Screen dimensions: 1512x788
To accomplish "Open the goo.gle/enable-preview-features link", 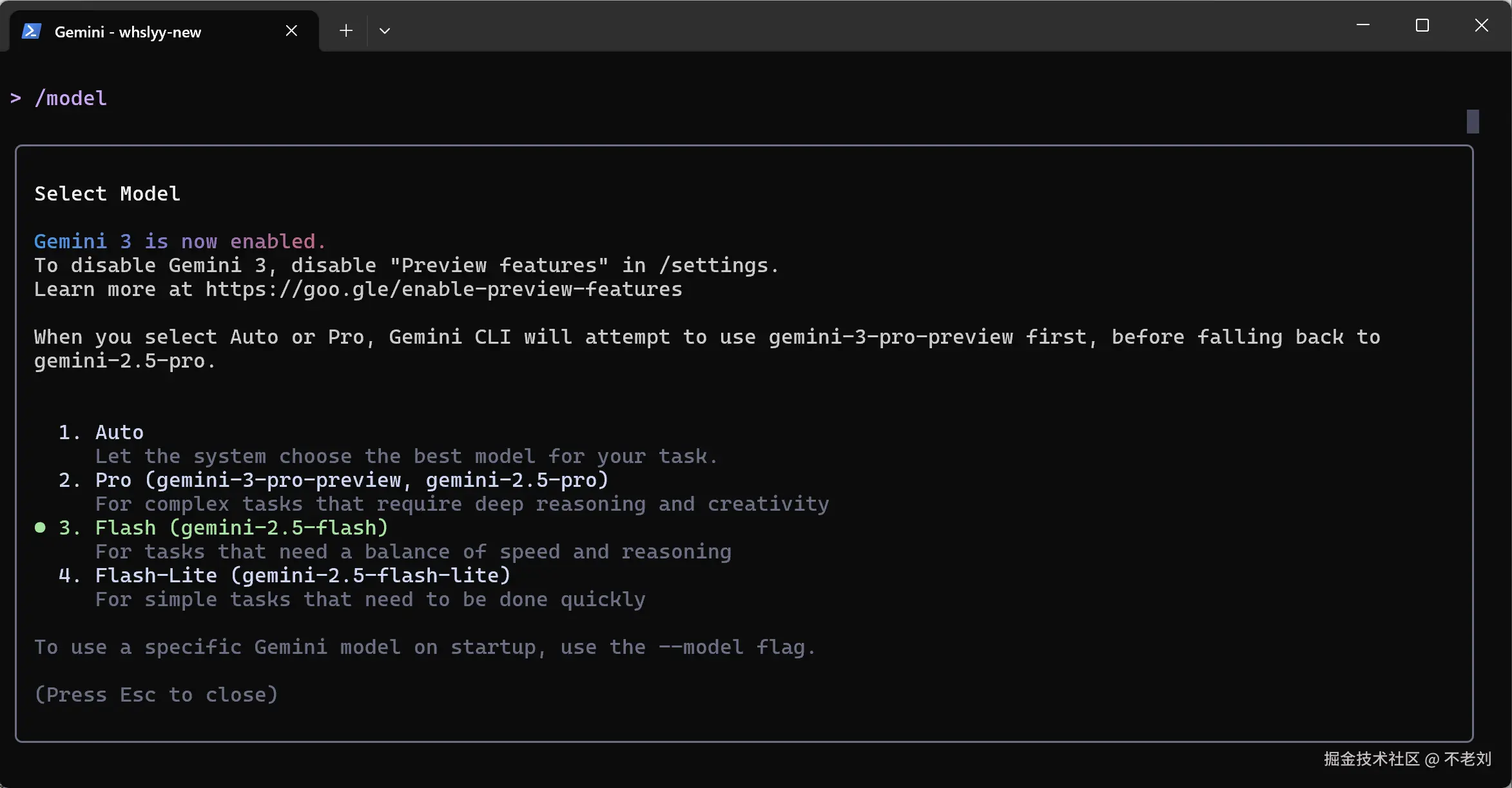I will tap(443, 290).
